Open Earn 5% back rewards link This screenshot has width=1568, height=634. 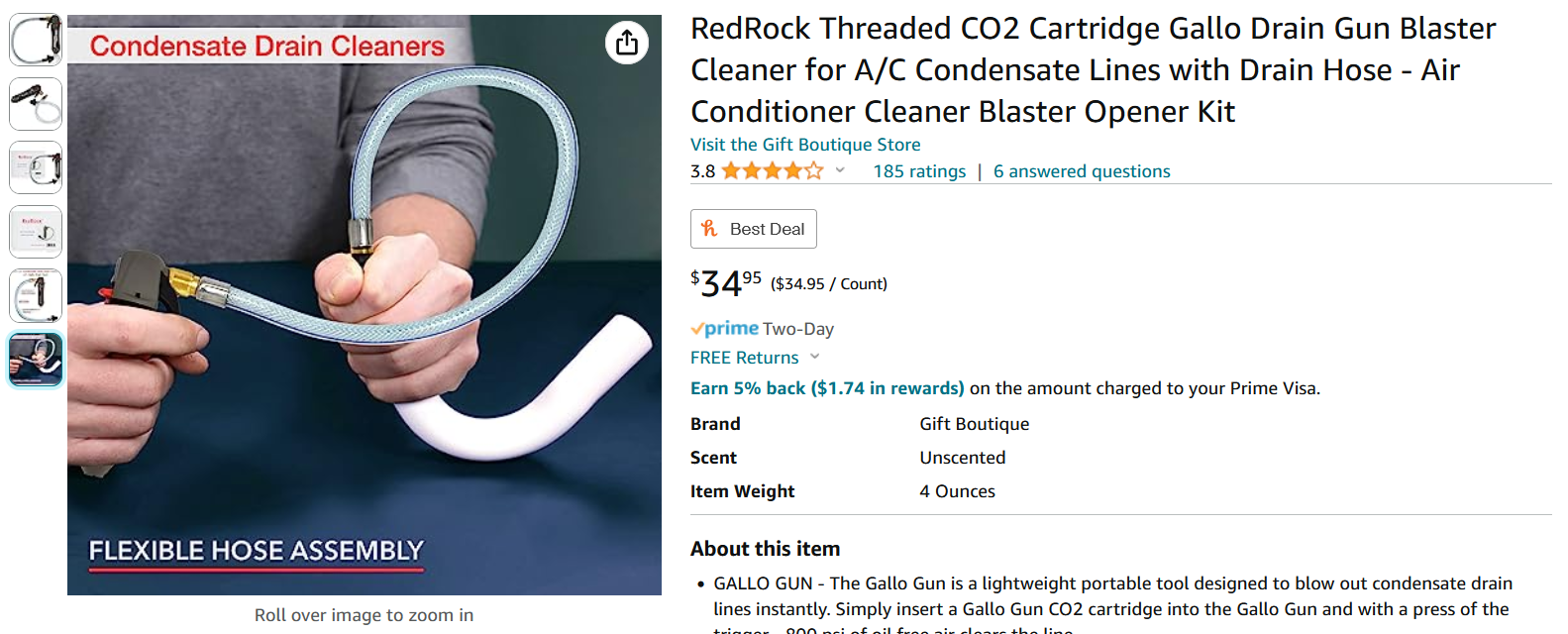point(827,388)
